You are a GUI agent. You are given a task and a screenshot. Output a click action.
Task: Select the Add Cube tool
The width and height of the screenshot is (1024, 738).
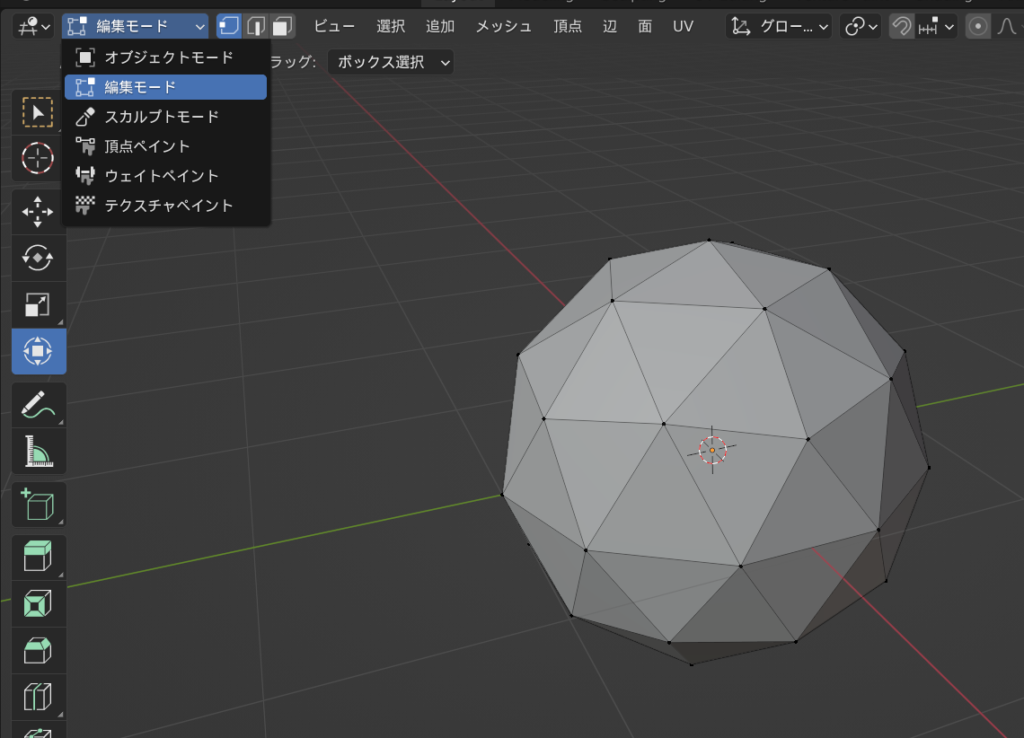click(x=38, y=505)
